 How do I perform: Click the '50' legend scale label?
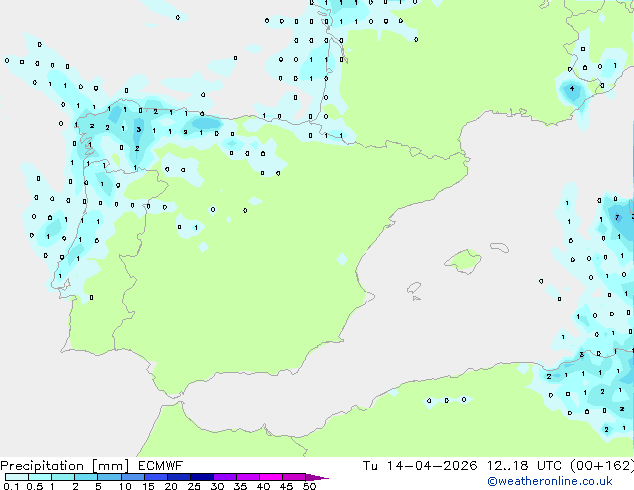point(309,486)
